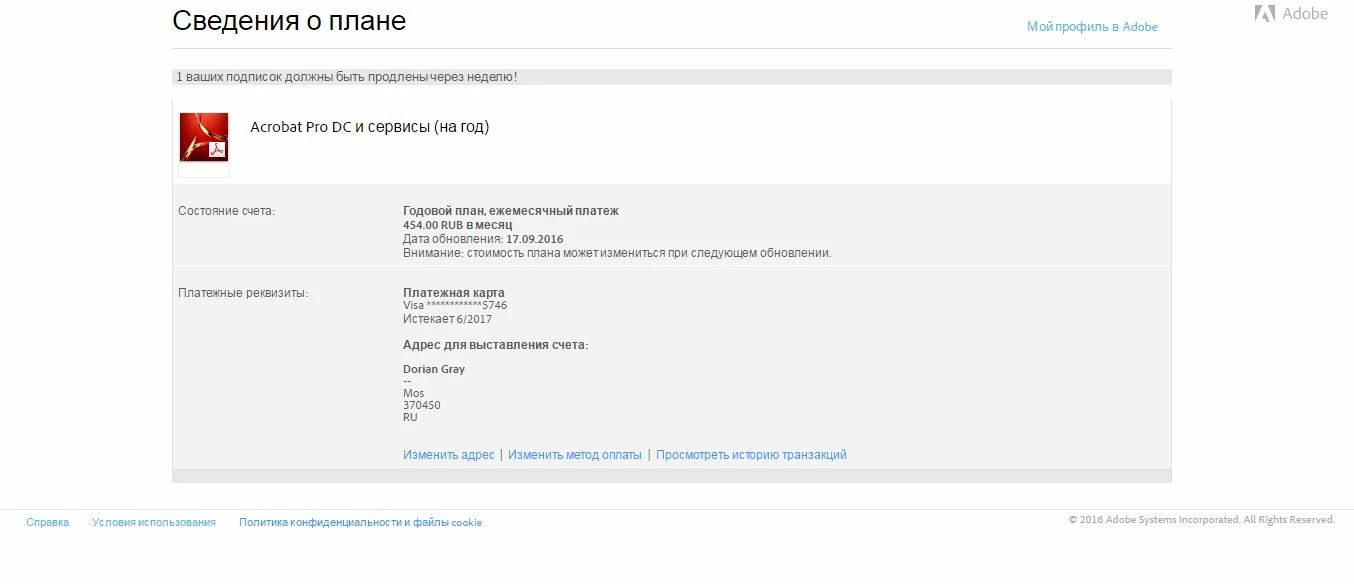Click Изменить адрес link
The image size is (1354, 584).
(x=449, y=455)
